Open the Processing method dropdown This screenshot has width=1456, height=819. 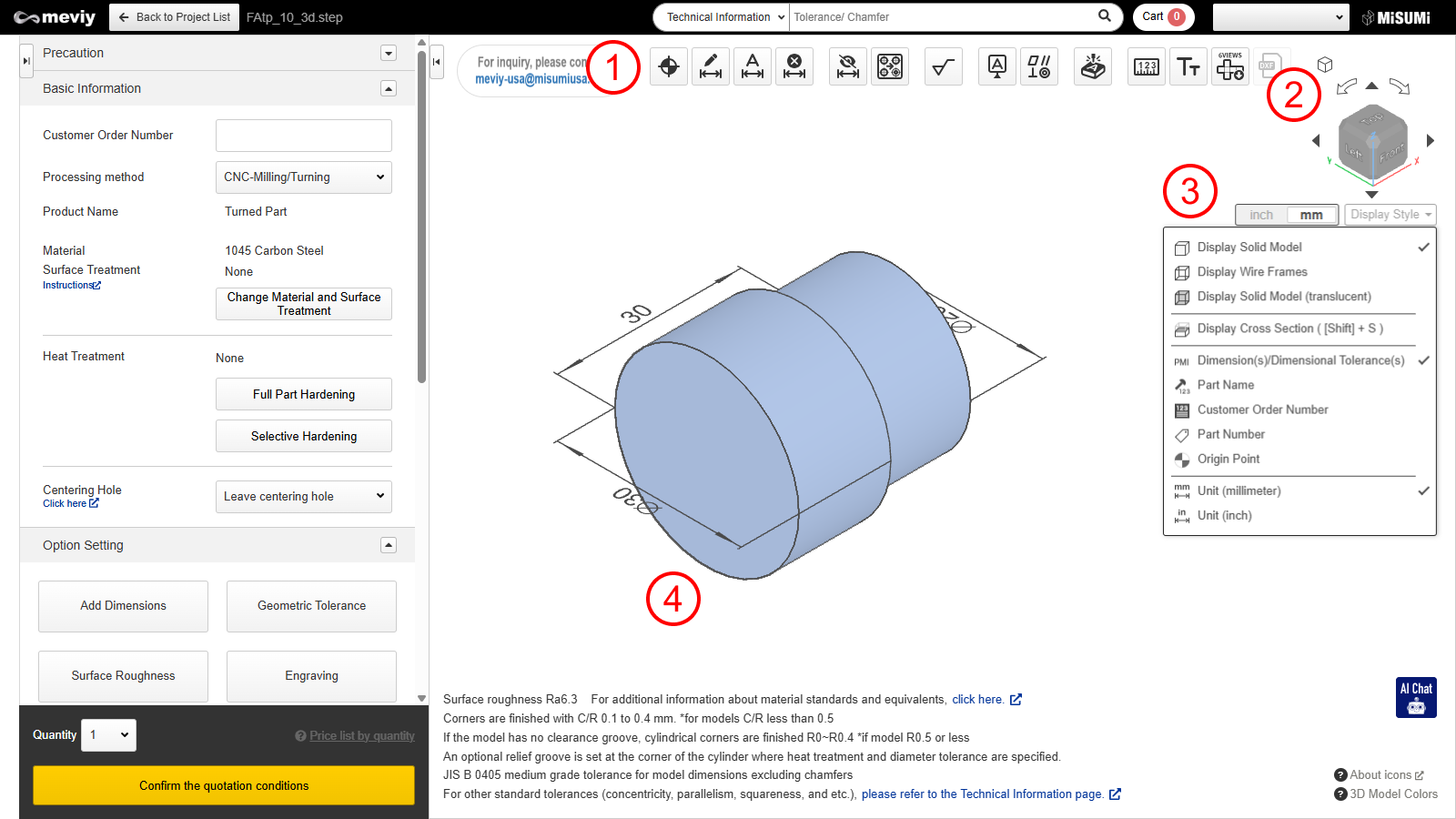pos(304,177)
